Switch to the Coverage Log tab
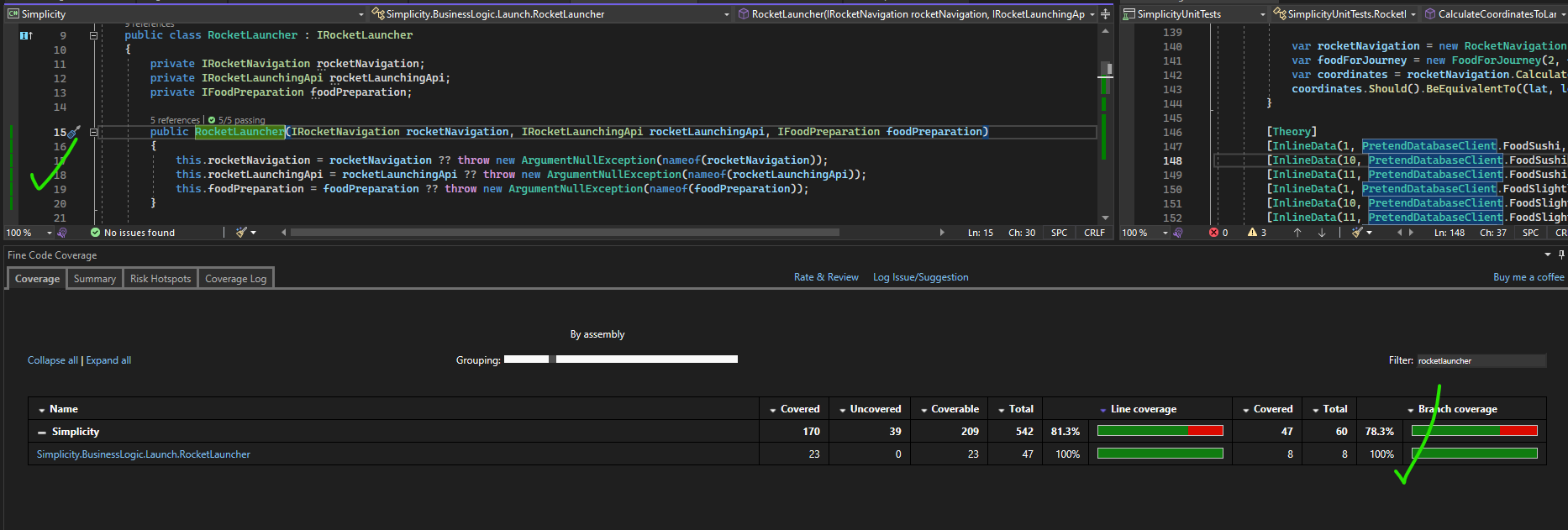1568x530 pixels. [235, 279]
